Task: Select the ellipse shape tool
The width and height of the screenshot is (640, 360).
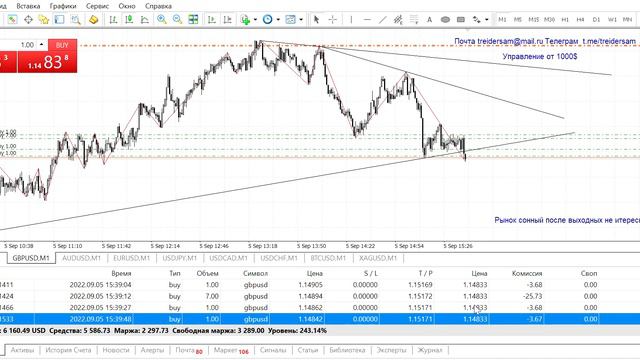Action: [445, 19]
